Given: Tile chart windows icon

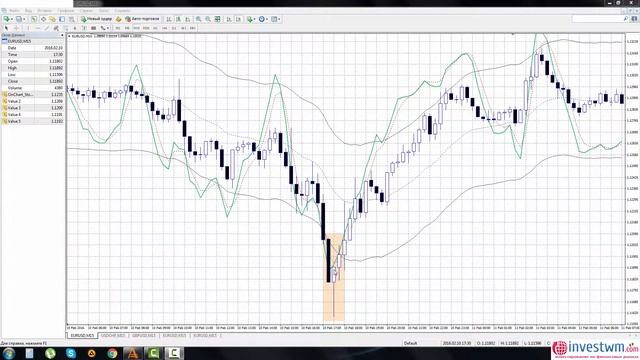Looking at the screenshot, I should click(217, 19).
